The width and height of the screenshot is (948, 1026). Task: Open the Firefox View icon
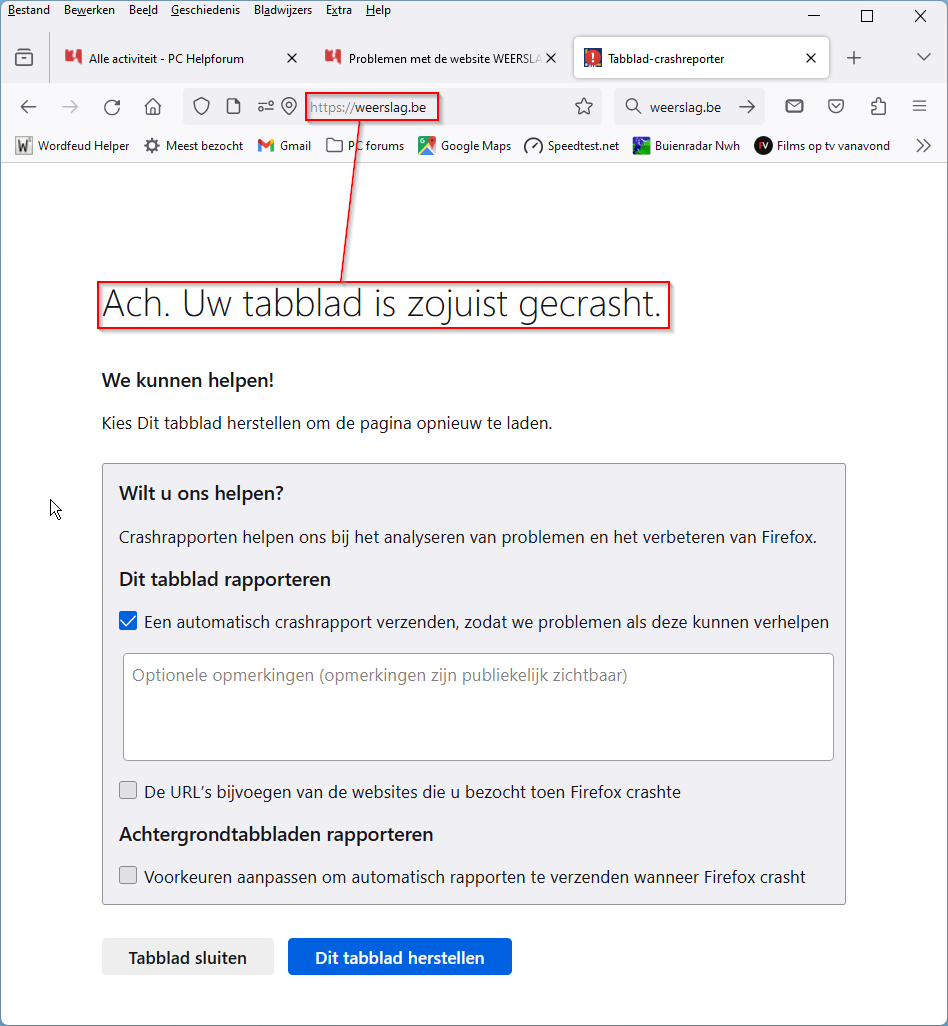[x=24, y=58]
